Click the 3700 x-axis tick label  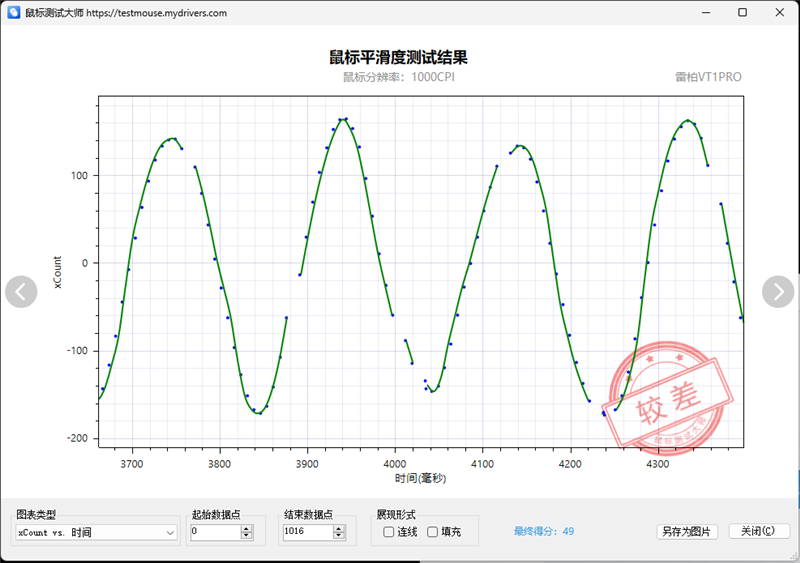pos(132,464)
